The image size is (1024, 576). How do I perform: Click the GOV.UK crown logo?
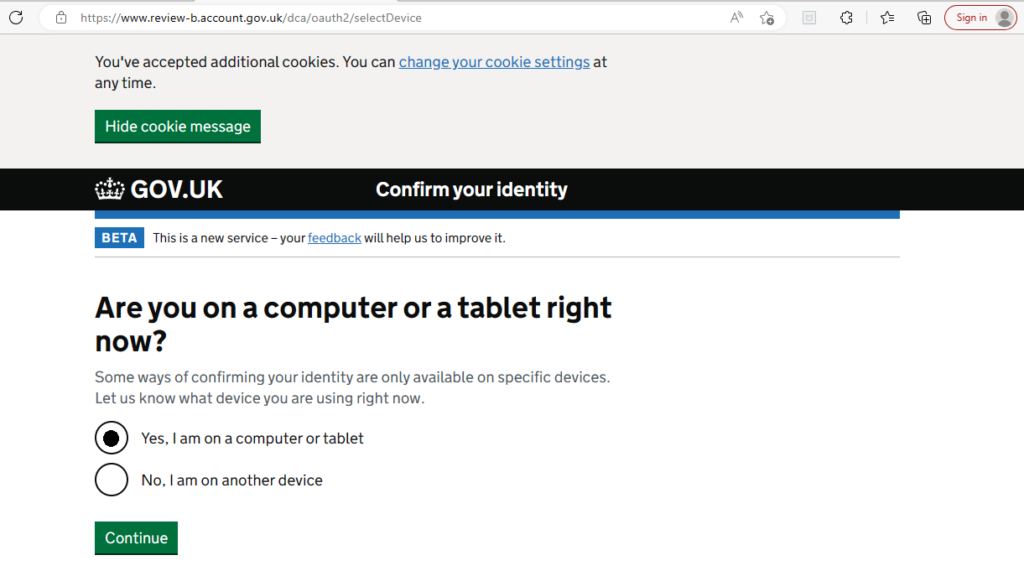coord(159,189)
